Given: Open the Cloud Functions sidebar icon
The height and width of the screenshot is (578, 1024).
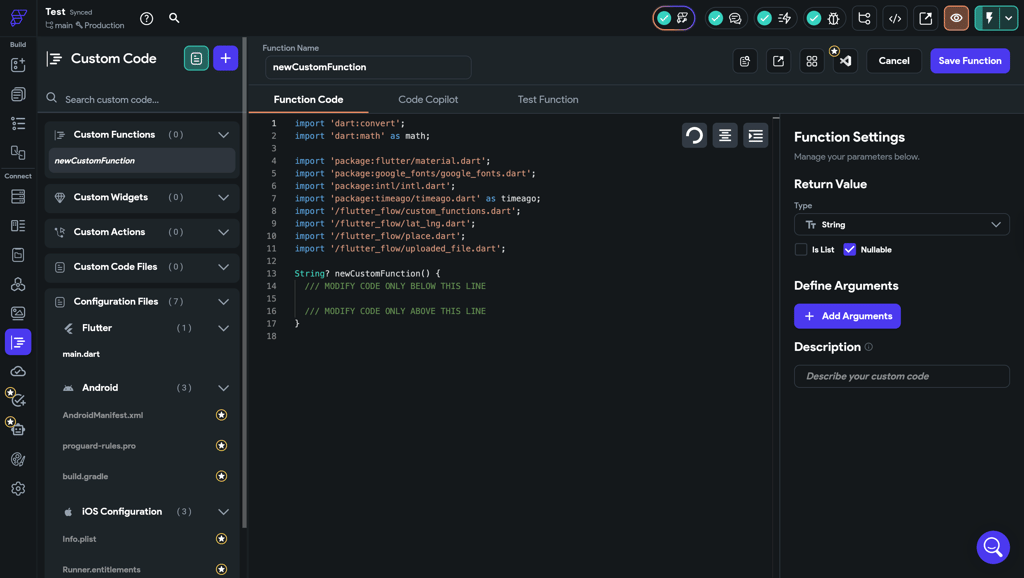Looking at the screenshot, I should point(18,371).
